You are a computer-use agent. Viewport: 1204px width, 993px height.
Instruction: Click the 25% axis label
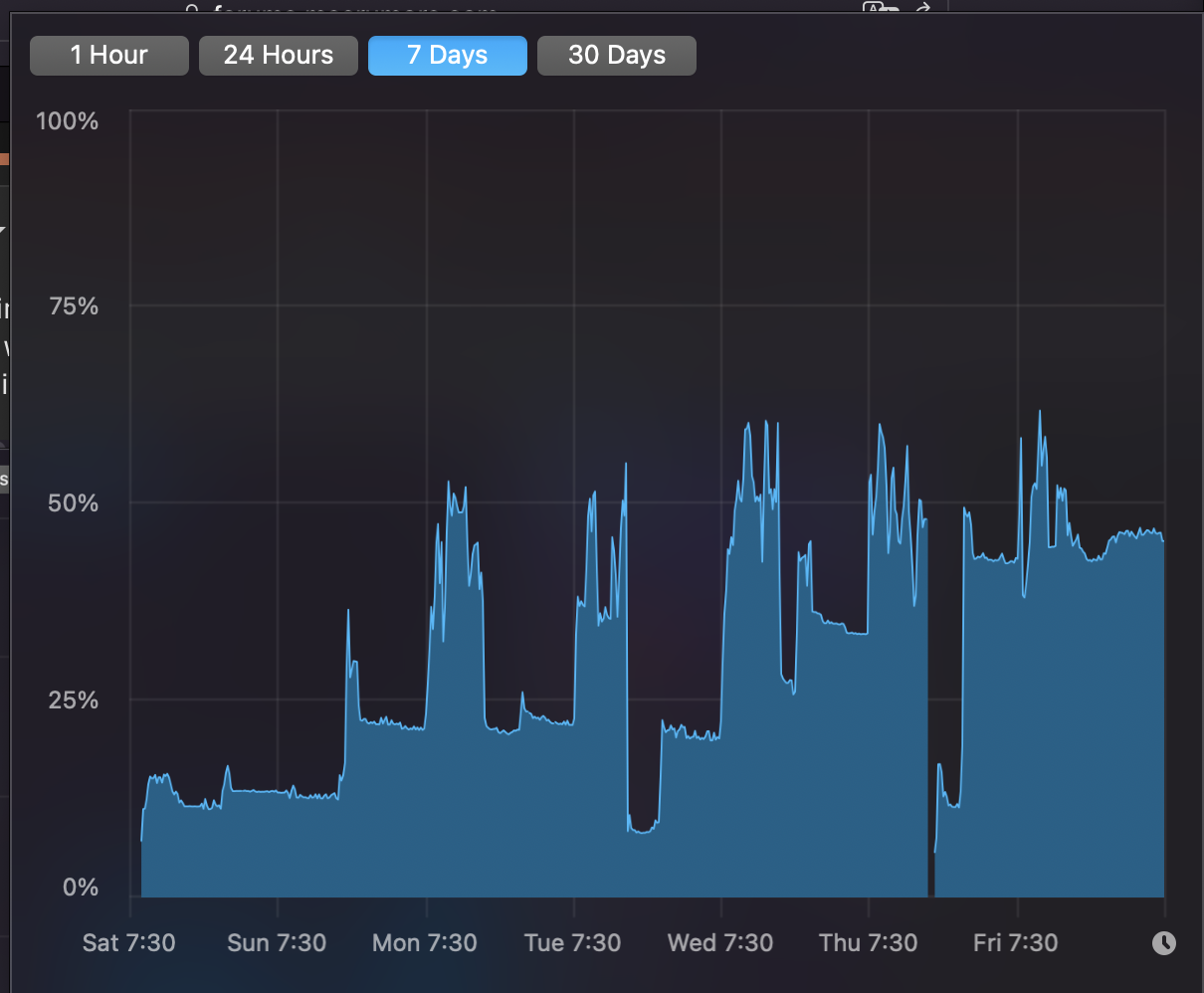coord(74,700)
